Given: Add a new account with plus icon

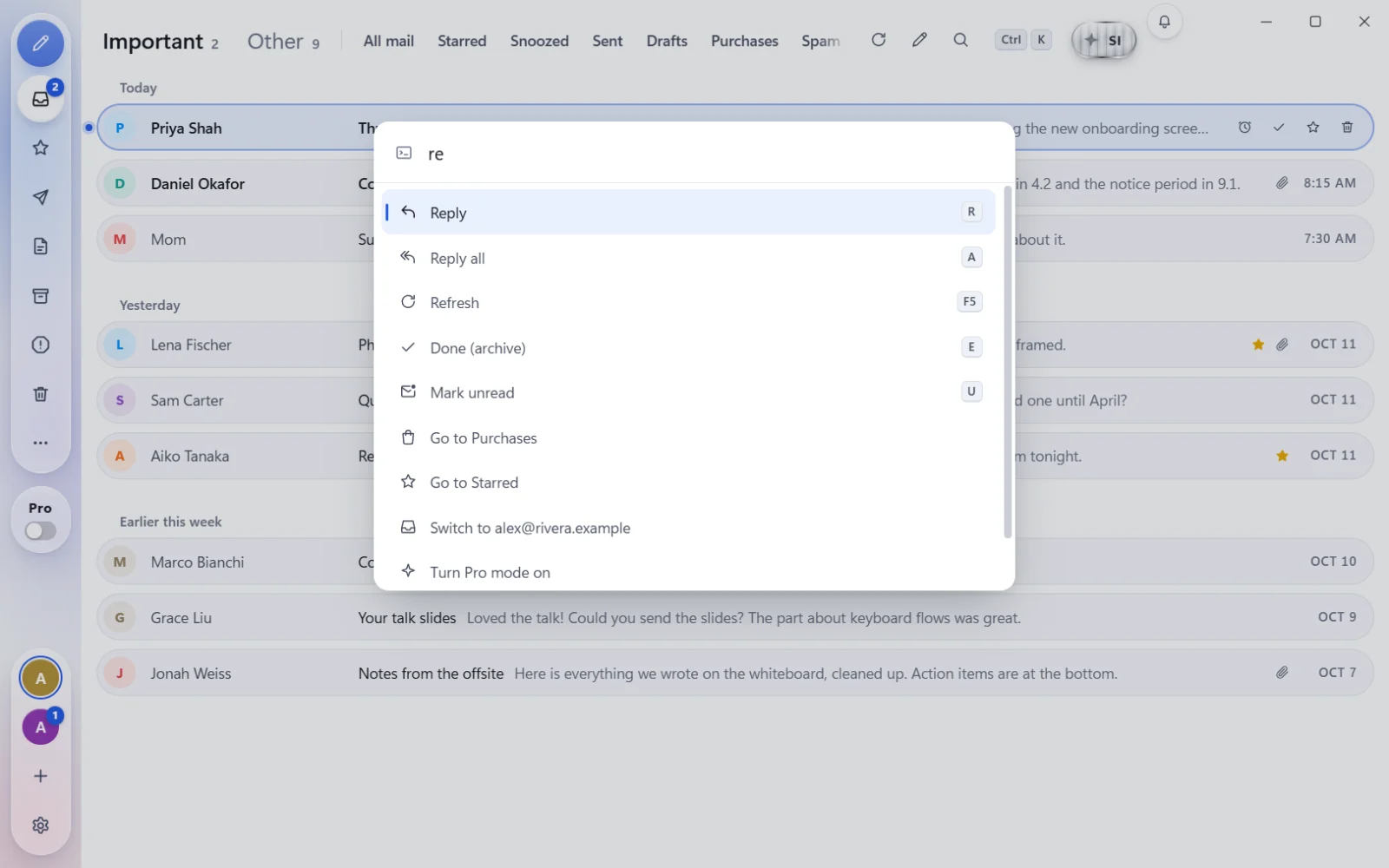Looking at the screenshot, I should pos(41,776).
